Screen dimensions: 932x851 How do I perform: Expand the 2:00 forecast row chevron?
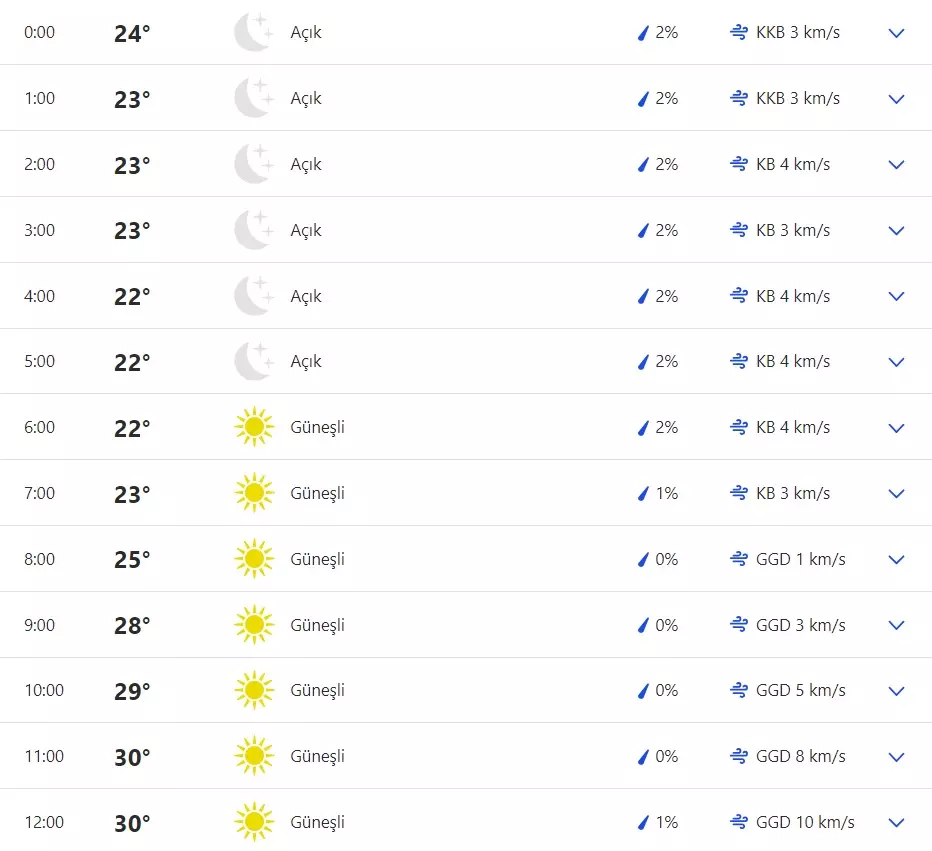tap(896, 165)
